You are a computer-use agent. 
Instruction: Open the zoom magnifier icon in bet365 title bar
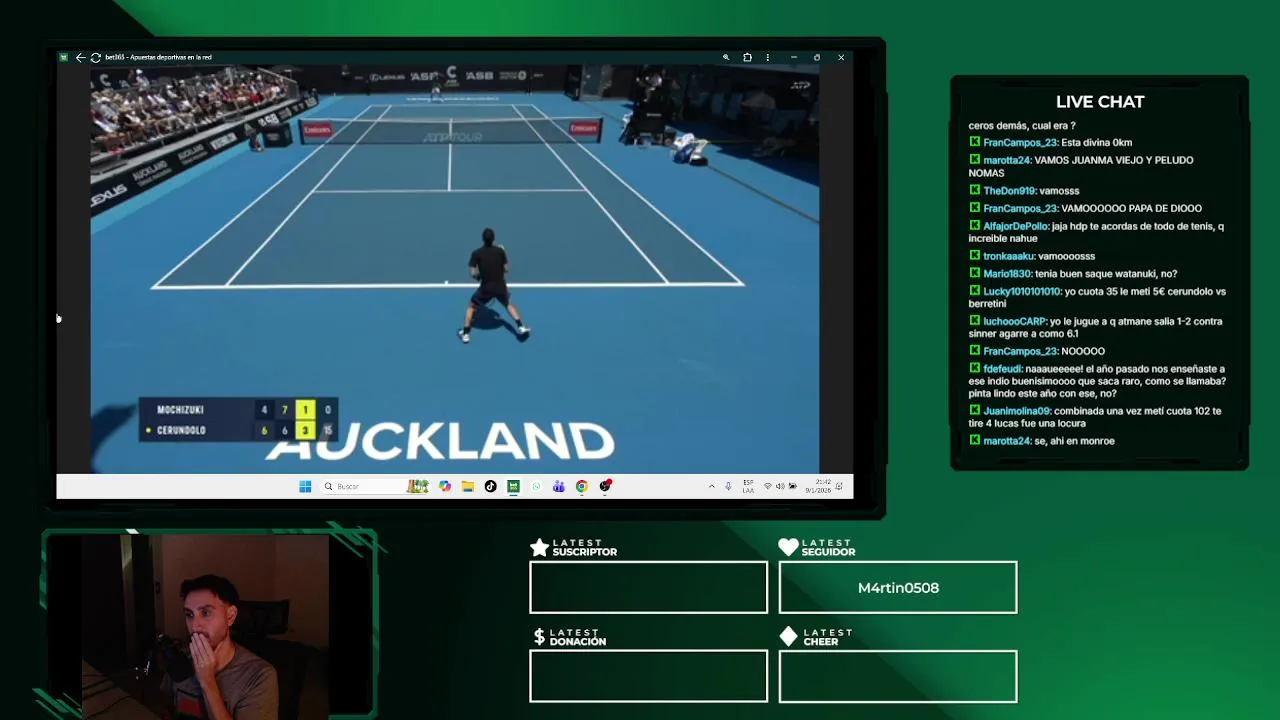[x=726, y=57]
